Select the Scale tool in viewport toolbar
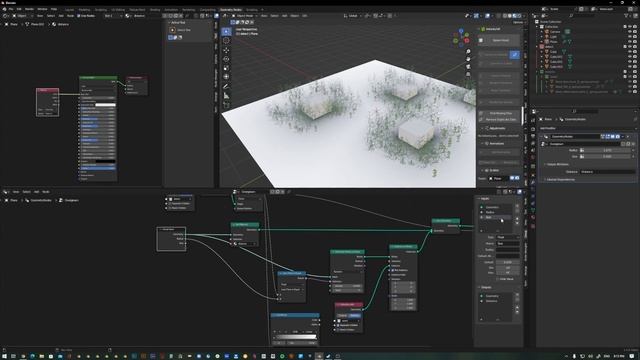Image resolution: width=640 pixels, height=360 pixels. [226, 68]
